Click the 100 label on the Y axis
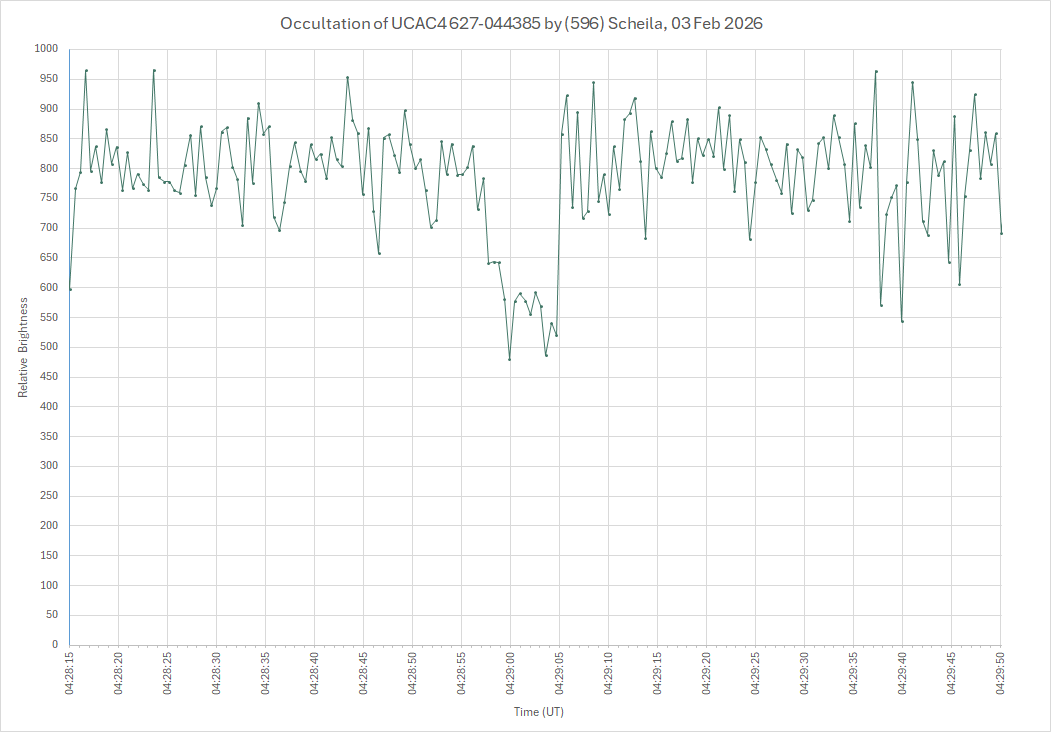1051x732 pixels. tap(49, 585)
